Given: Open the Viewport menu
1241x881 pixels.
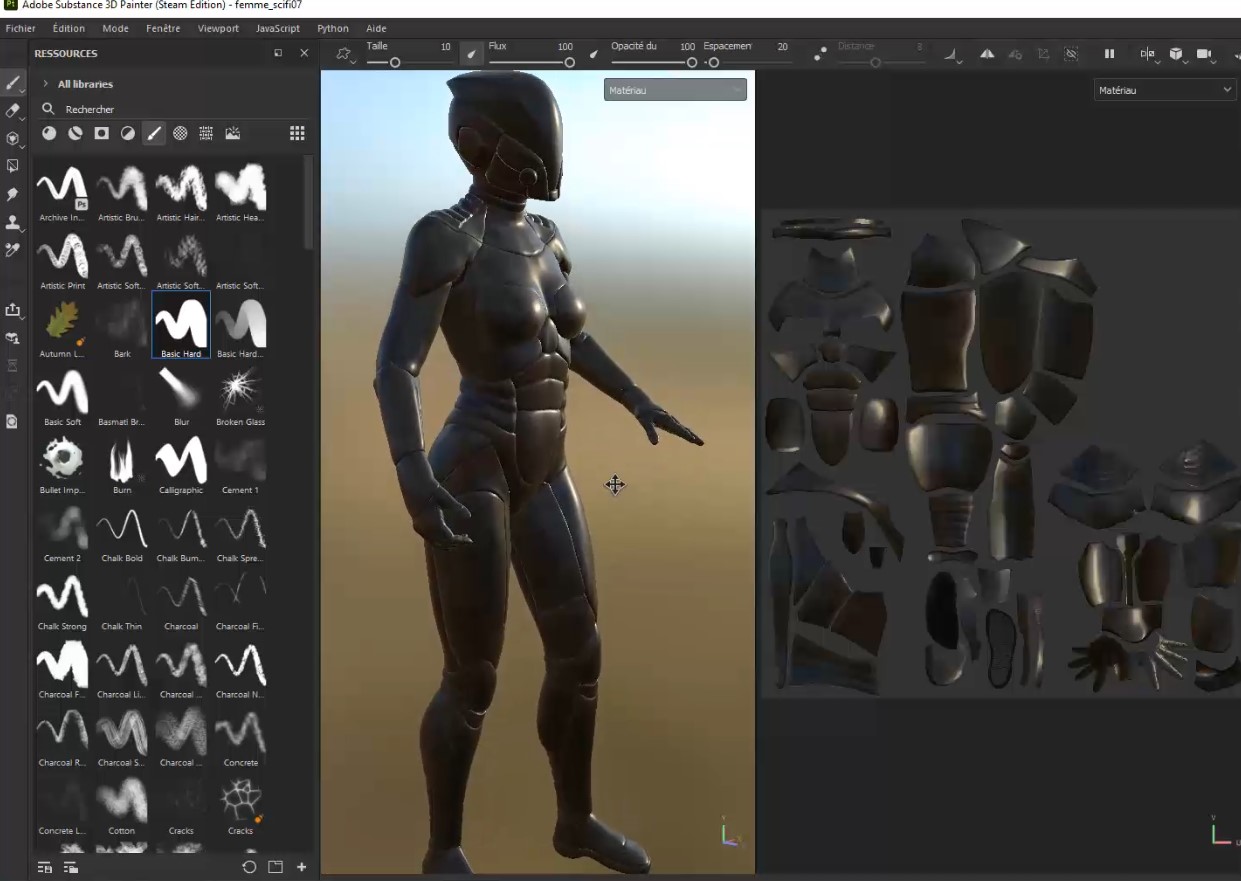Looking at the screenshot, I should point(218,28).
